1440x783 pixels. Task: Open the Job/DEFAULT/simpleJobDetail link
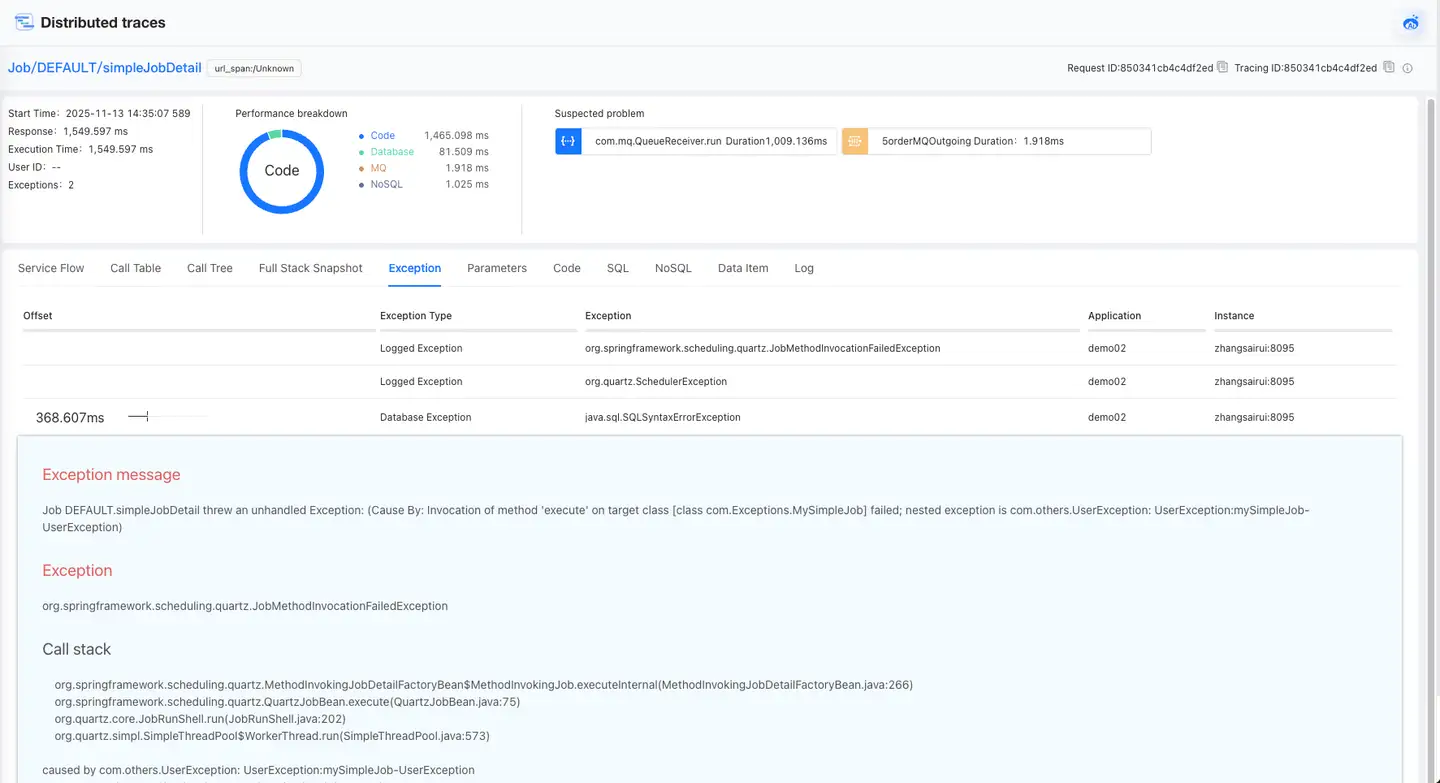pos(105,68)
